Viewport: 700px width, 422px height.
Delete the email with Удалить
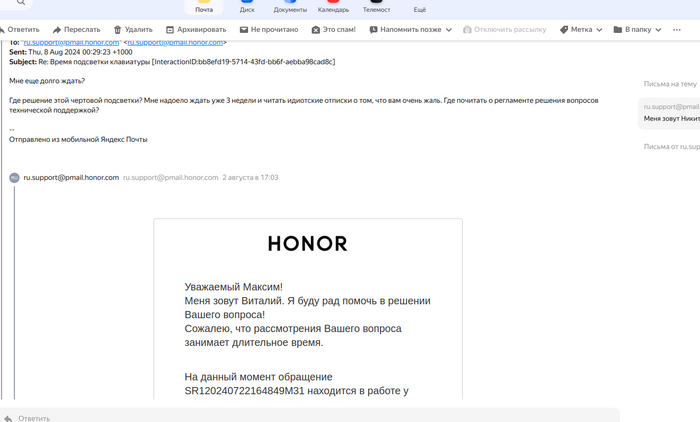[133, 30]
